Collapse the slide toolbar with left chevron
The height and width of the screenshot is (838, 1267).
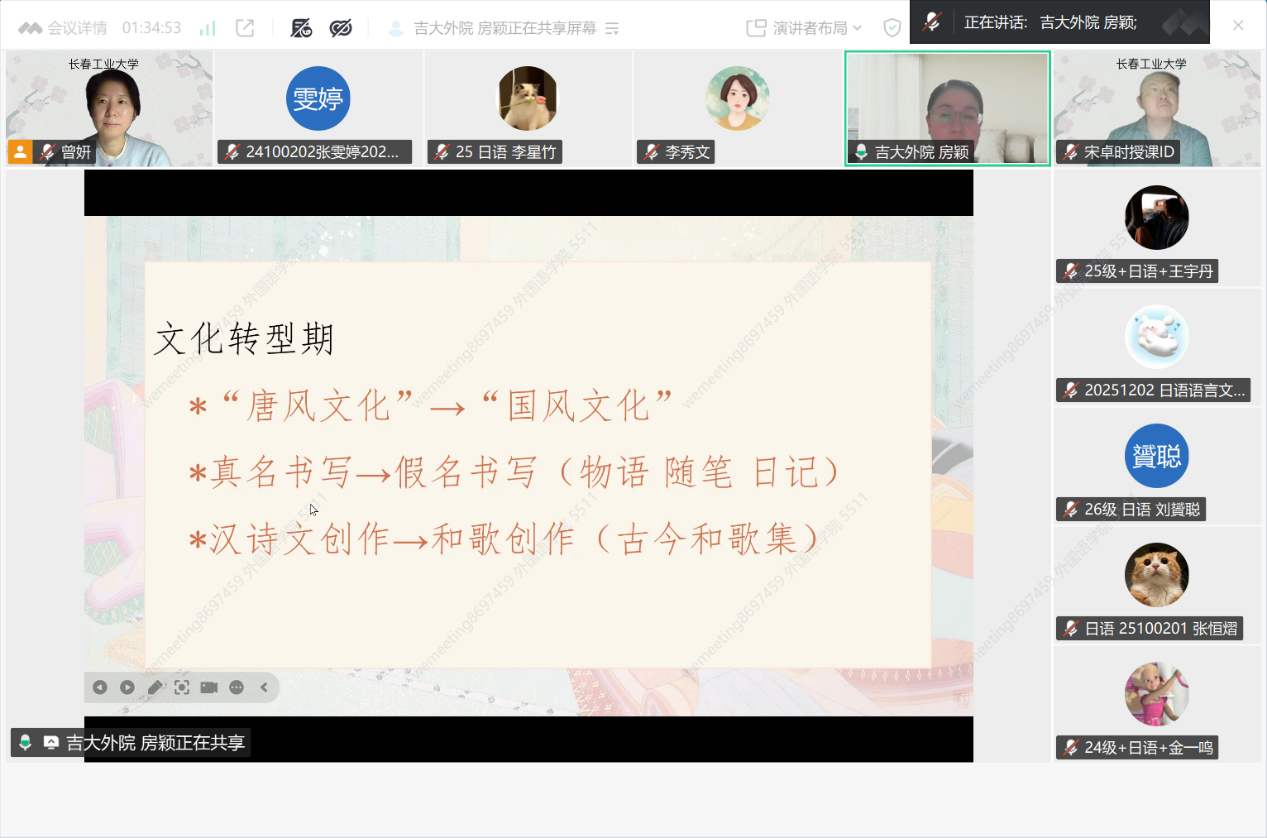pyautogui.click(x=264, y=687)
